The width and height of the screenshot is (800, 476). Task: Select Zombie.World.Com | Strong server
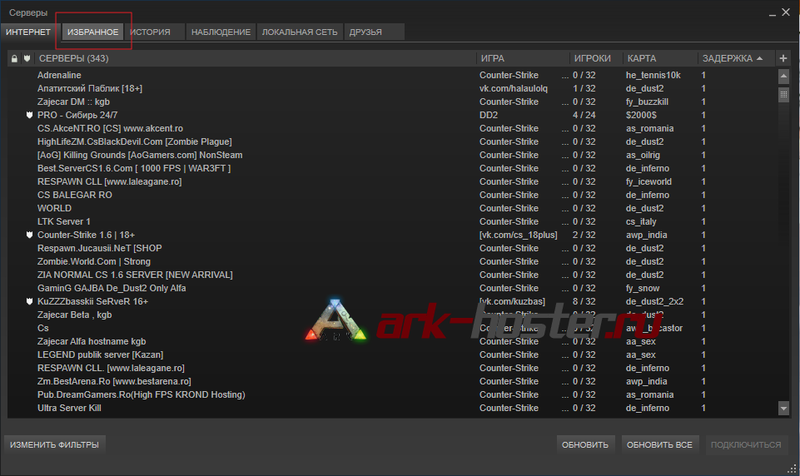click(391, 262)
